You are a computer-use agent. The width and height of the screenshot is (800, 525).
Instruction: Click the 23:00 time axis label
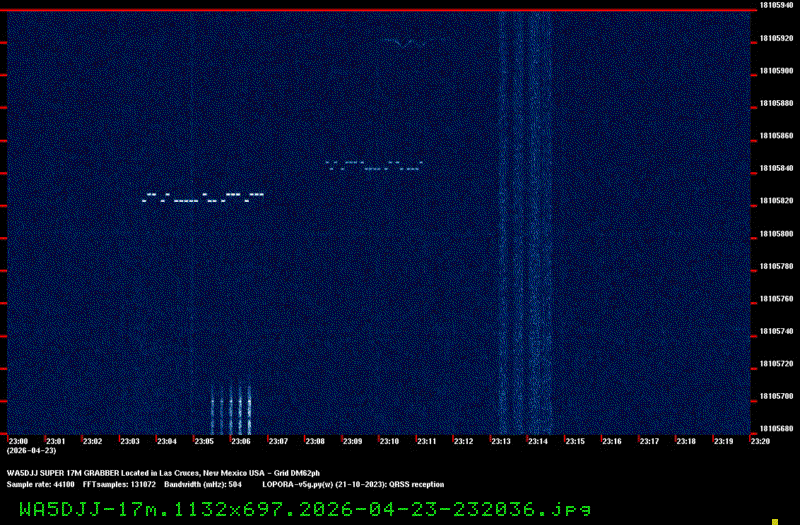point(18,441)
